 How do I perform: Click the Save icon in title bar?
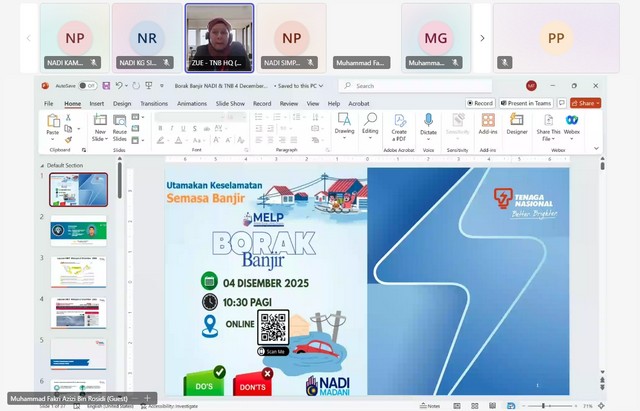click(x=106, y=86)
